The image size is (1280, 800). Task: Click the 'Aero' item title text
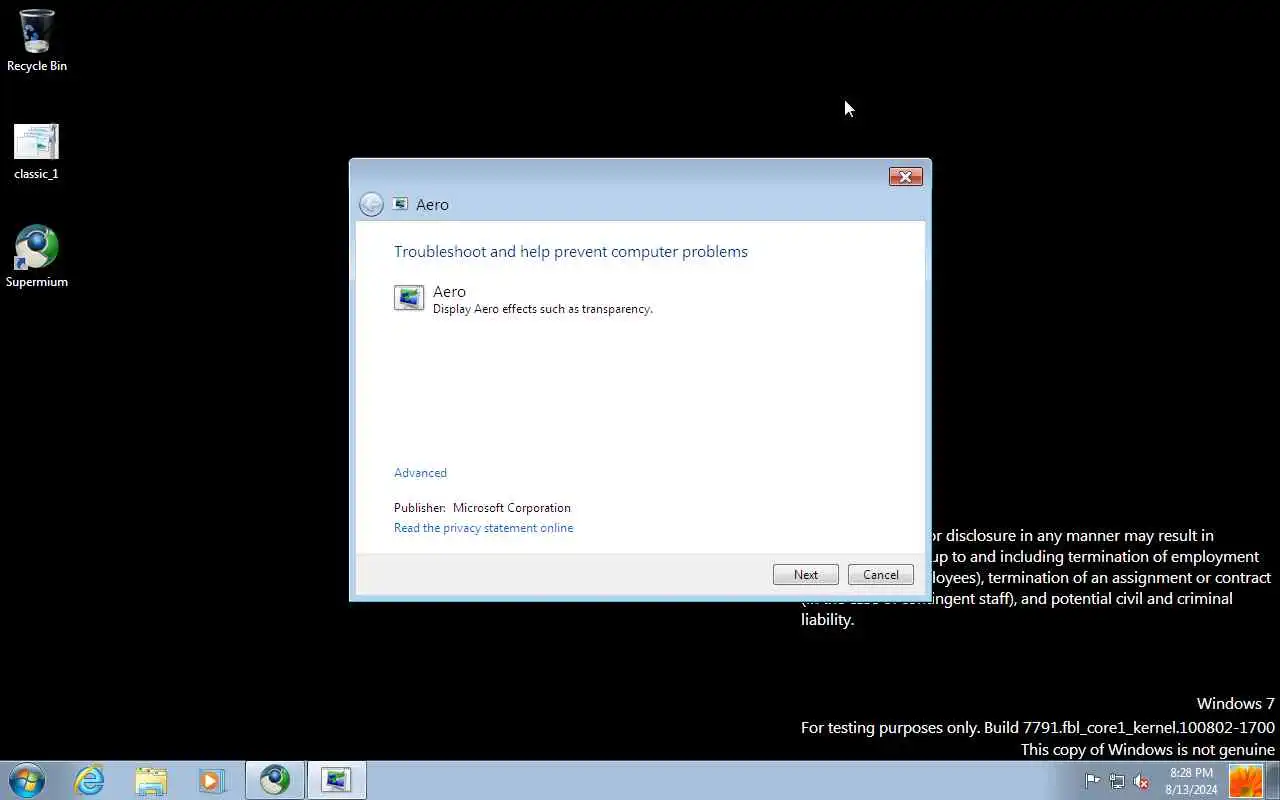point(449,292)
